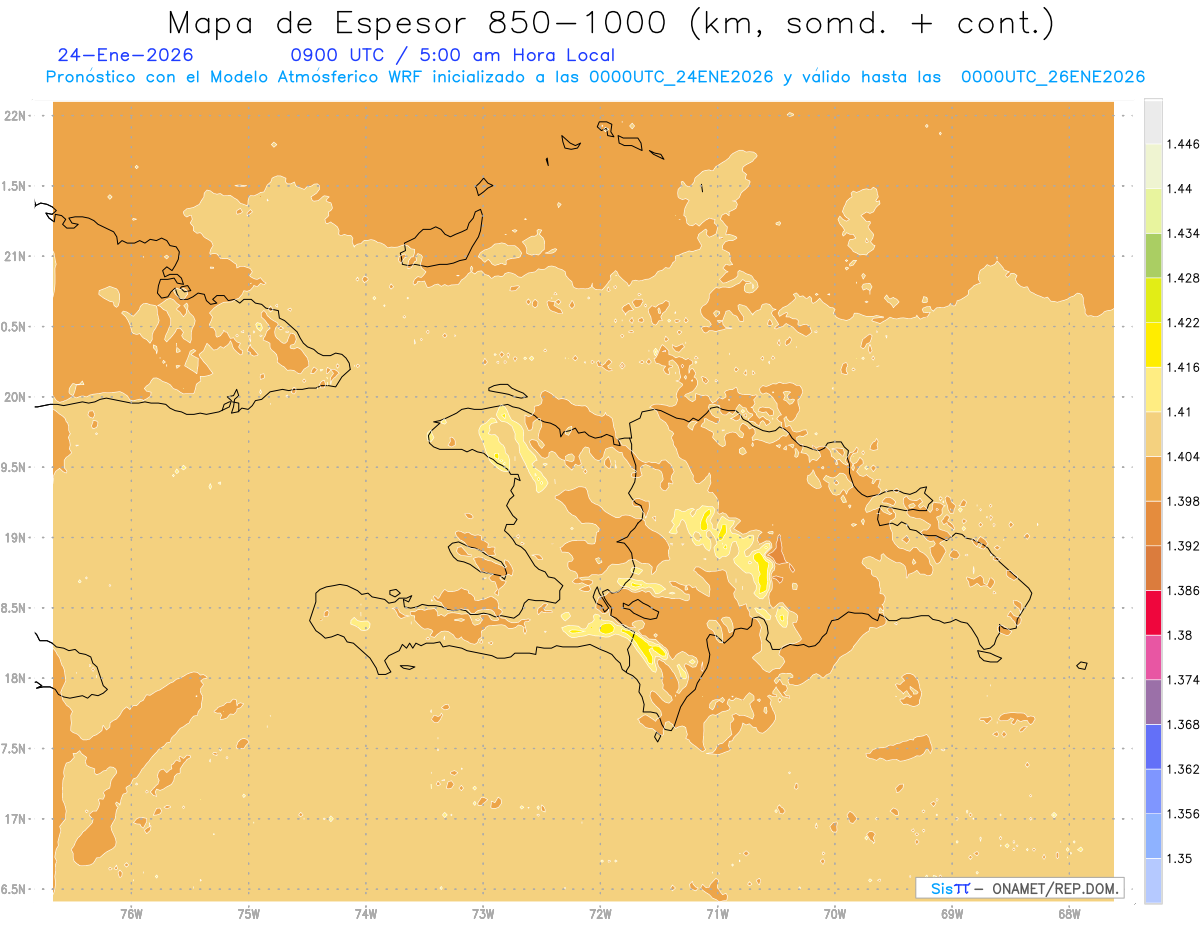Screen dimensions: 1200x927
Task: Click the legend value 1.422
Action: pos(1182,323)
